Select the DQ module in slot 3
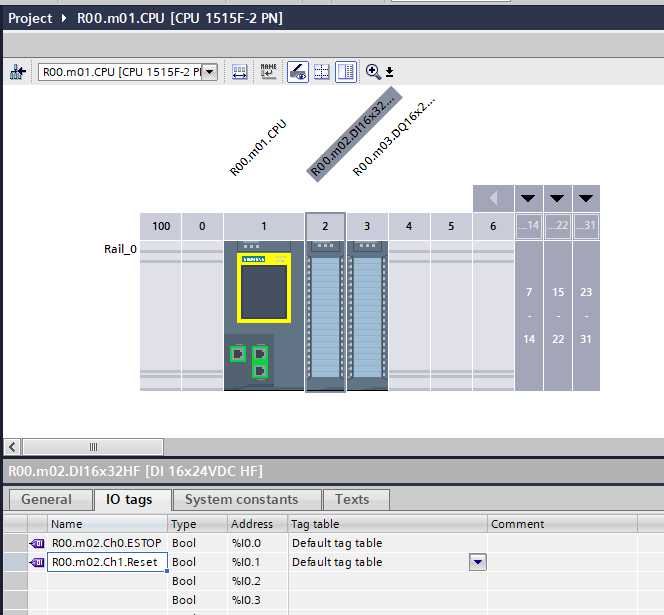The height and width of the screenshot is (615, 664). point(367,316)
